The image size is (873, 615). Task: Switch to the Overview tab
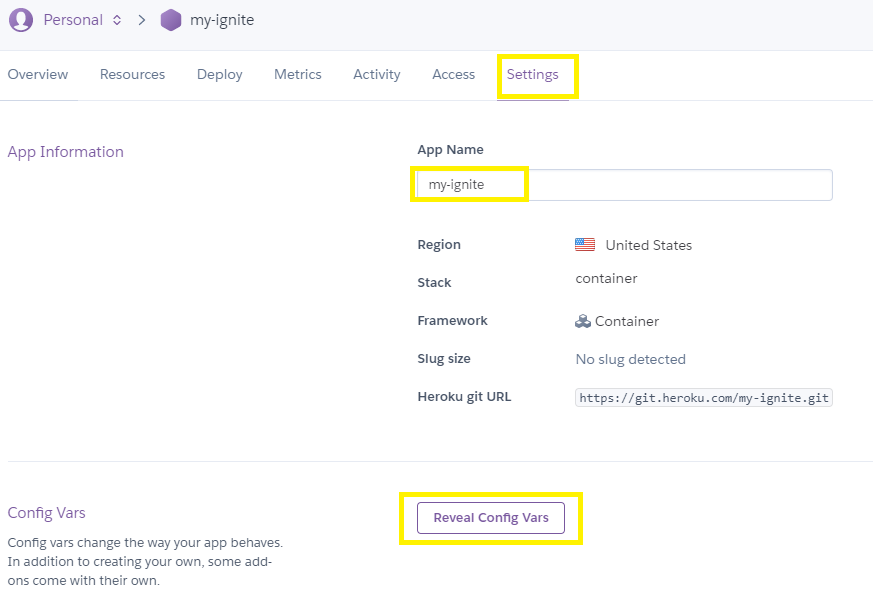(38, 75)
